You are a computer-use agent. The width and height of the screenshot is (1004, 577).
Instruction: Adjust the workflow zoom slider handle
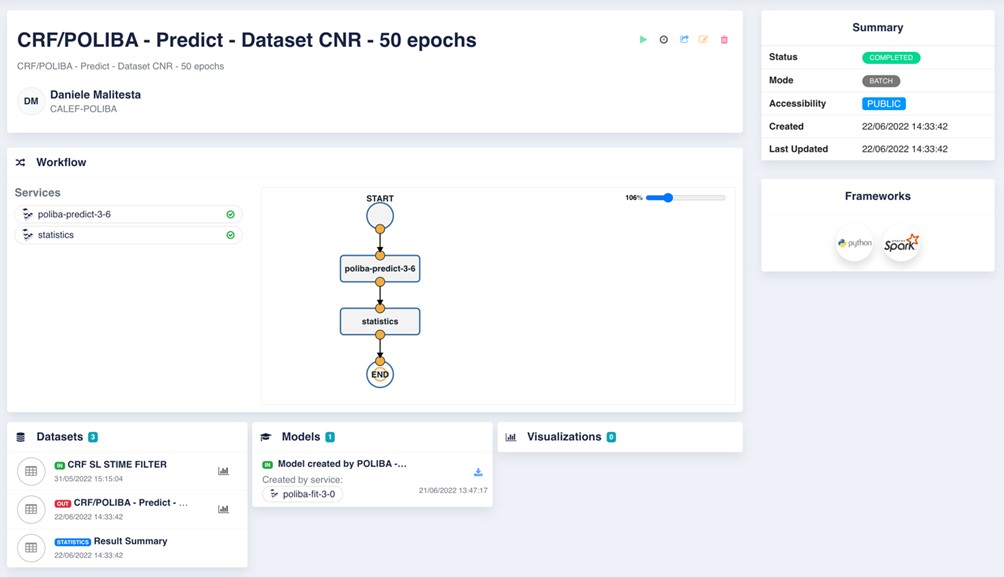click(668, 198)
